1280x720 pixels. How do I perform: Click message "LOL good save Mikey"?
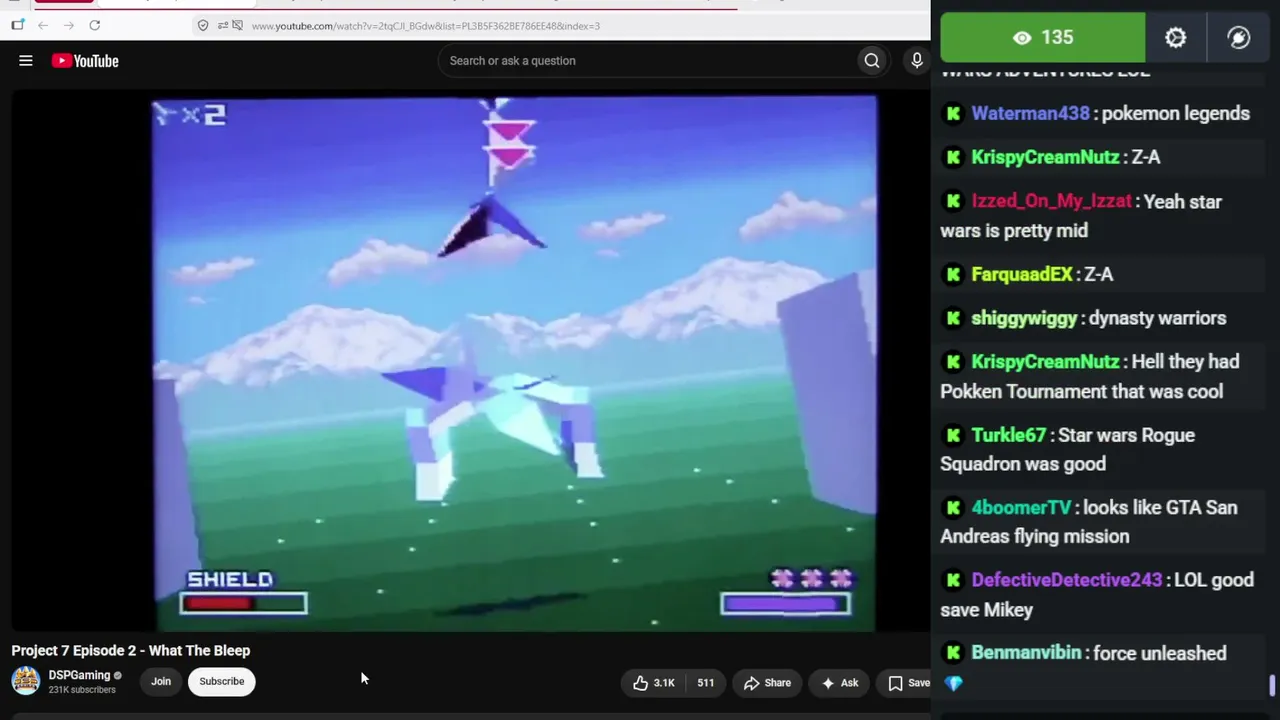pos(1097,594)
